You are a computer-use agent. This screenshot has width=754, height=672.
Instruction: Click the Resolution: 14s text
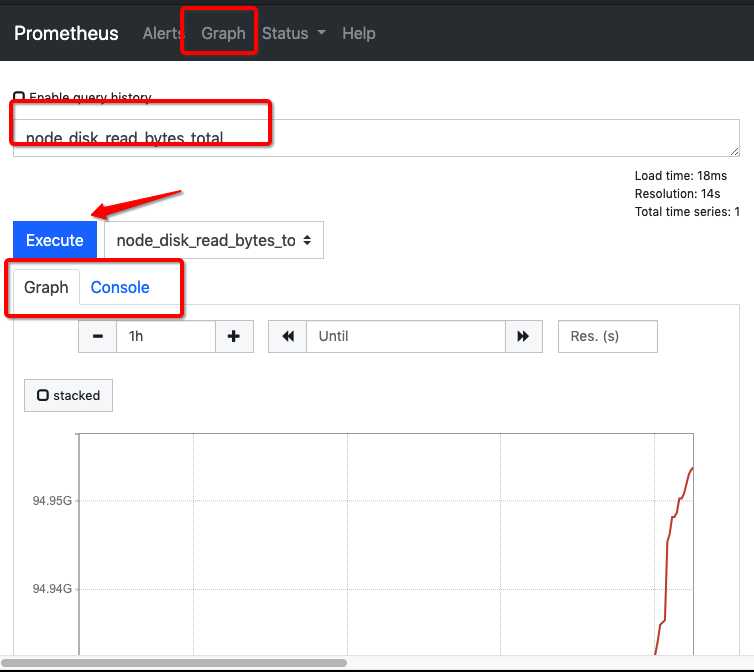pyautogui.click(x=677, y=193)
